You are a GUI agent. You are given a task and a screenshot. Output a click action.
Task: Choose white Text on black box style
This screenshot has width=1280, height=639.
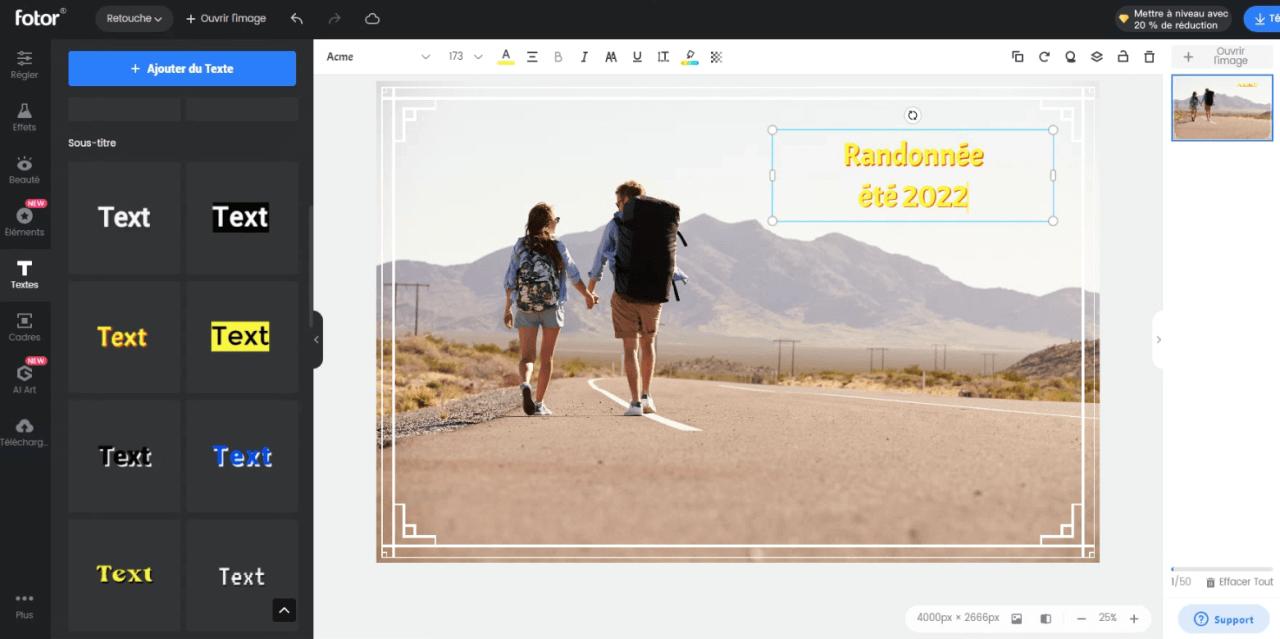[242, 218]
